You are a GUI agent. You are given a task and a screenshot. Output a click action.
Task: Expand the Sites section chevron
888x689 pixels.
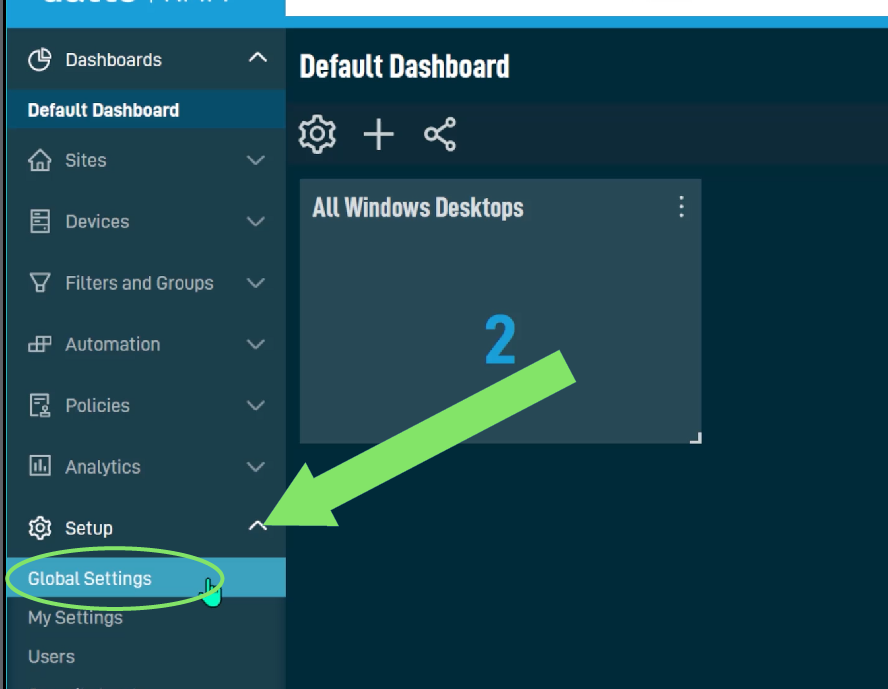256,161
